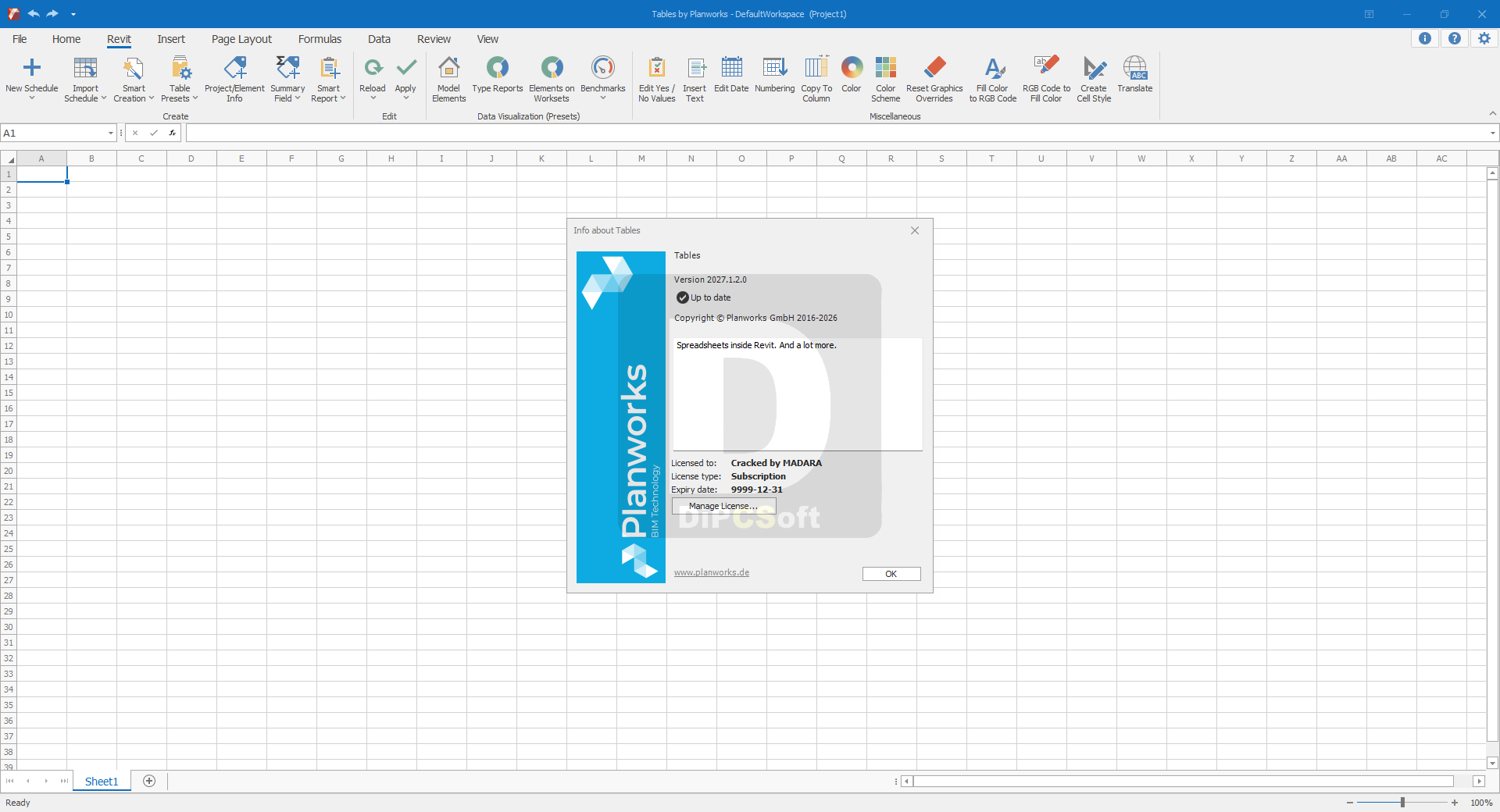Collapse the ribbon with the chevron
The height and width of the screenshot is (812, 1500).
tap(1492, 114)
